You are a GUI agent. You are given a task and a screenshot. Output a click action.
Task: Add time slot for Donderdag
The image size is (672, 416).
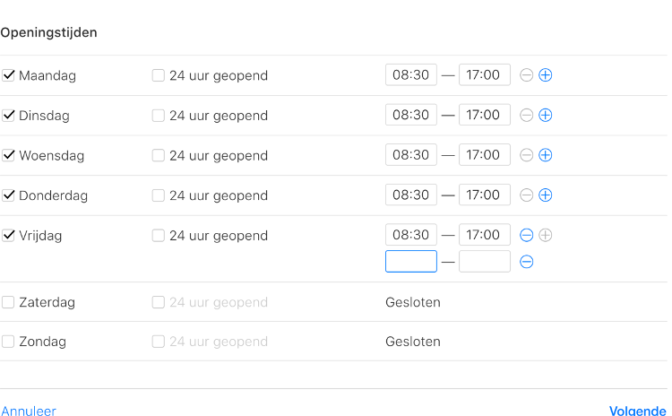click(x=546, y=195)
